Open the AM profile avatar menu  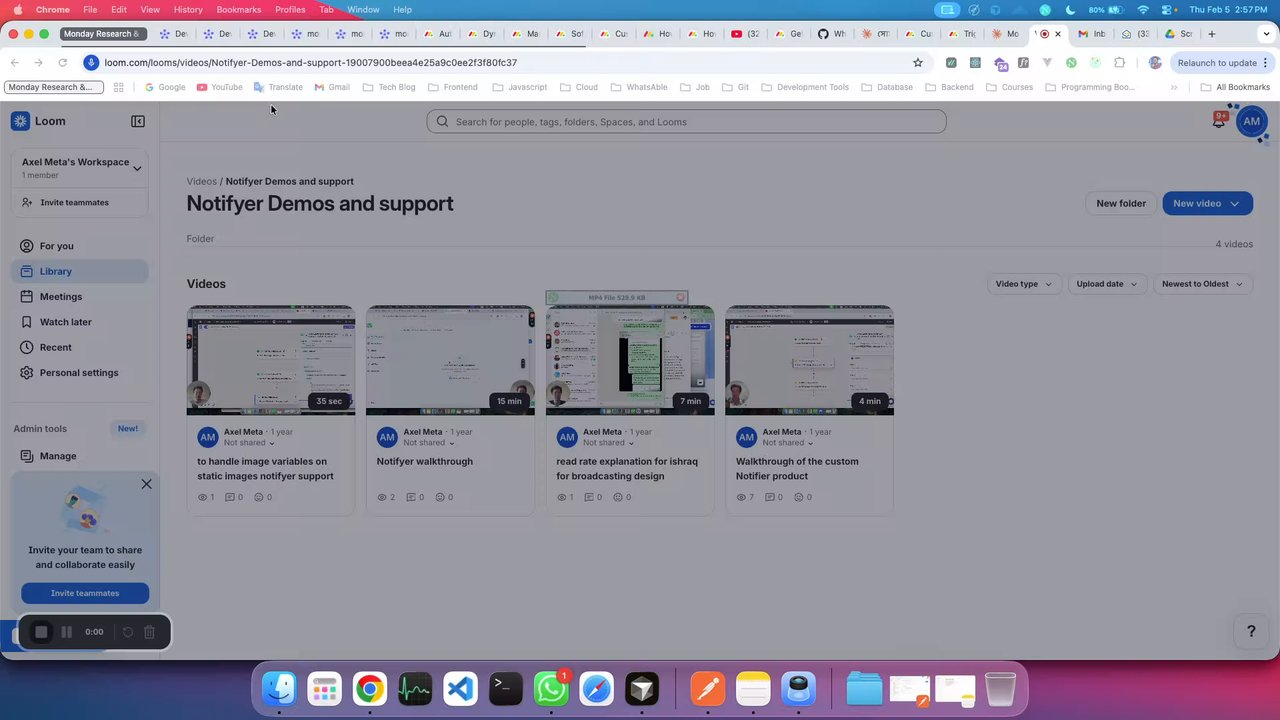tap(1251, 121)
